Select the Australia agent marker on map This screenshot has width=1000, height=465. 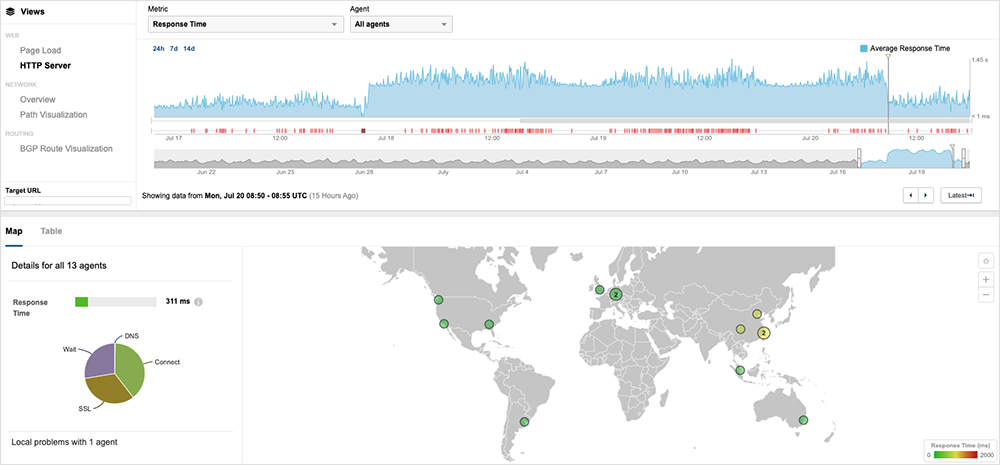[803, 420]
